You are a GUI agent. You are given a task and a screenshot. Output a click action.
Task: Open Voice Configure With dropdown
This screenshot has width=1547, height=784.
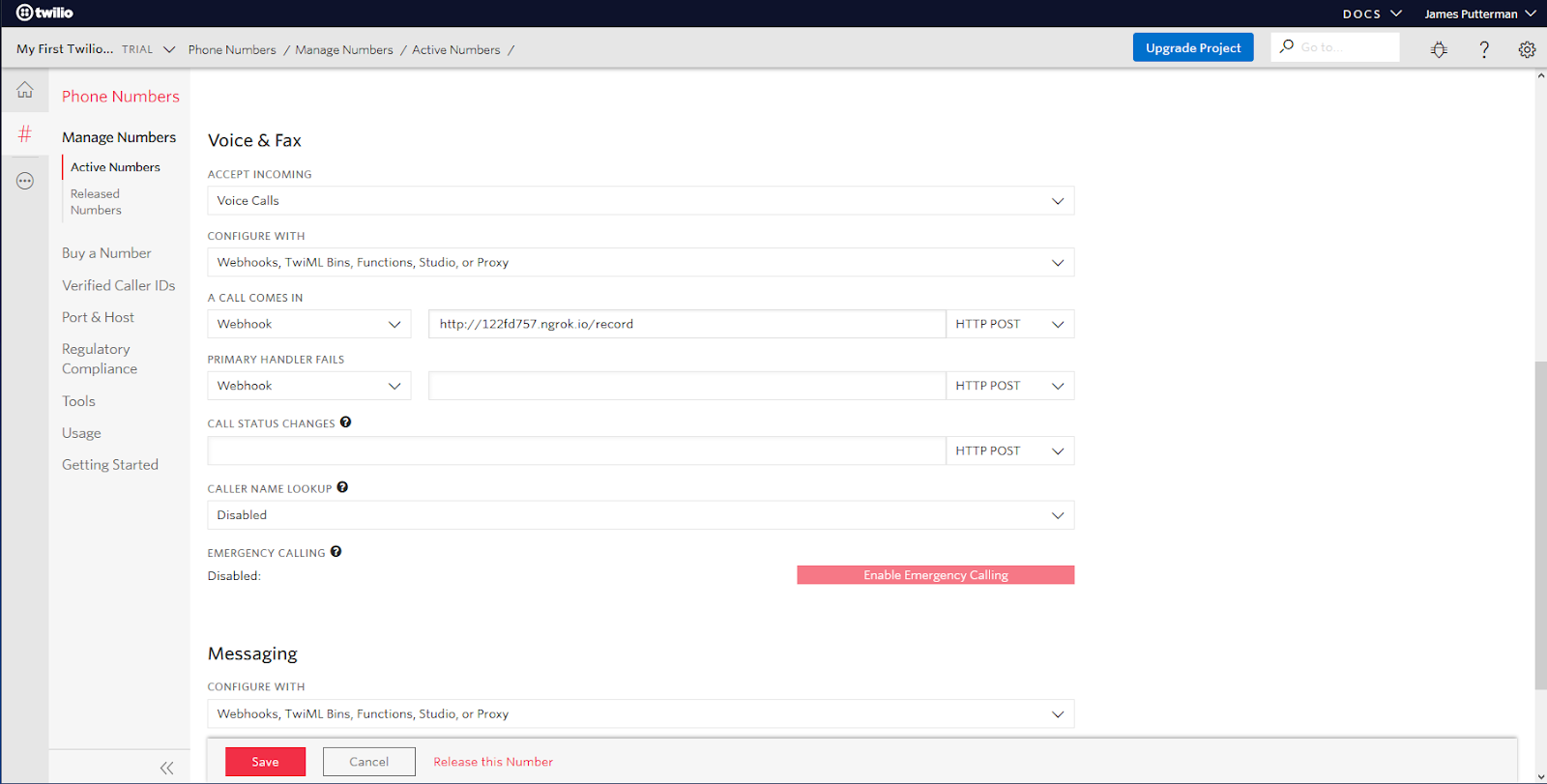641,263
